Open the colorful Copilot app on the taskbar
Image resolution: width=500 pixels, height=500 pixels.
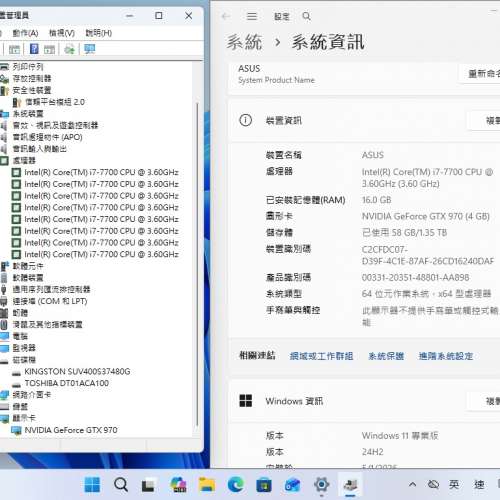pyautogui.click(x=178, y=485)
